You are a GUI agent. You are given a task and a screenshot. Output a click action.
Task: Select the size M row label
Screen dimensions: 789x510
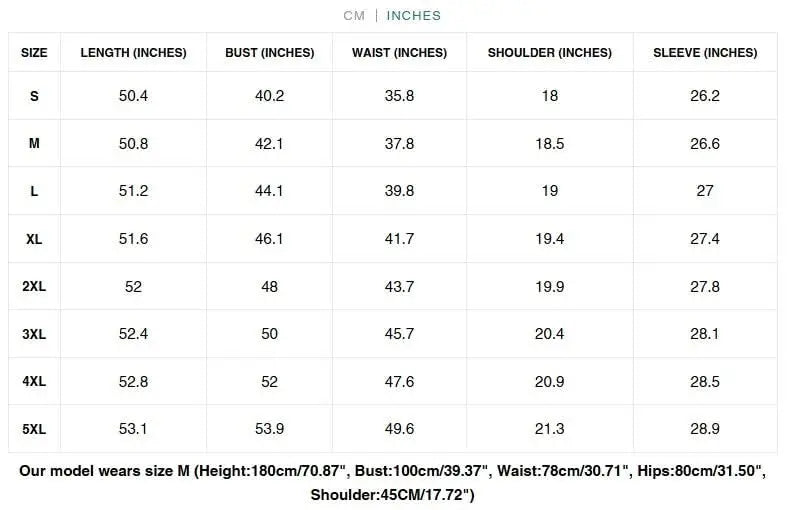(34, 144)
